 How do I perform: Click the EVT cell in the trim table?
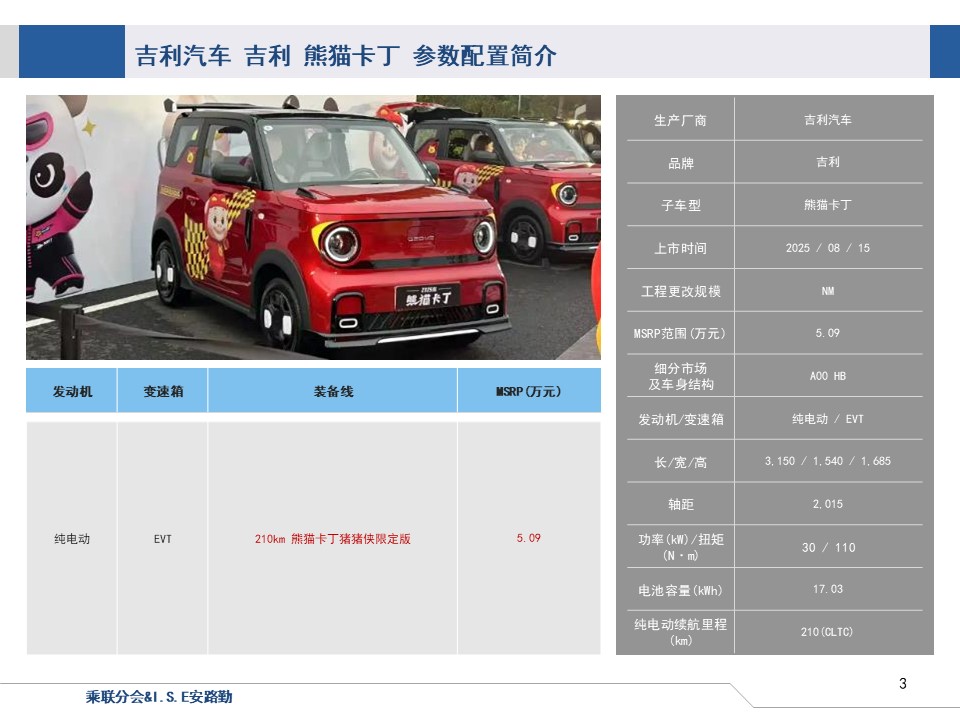click(x=163, y=539)
